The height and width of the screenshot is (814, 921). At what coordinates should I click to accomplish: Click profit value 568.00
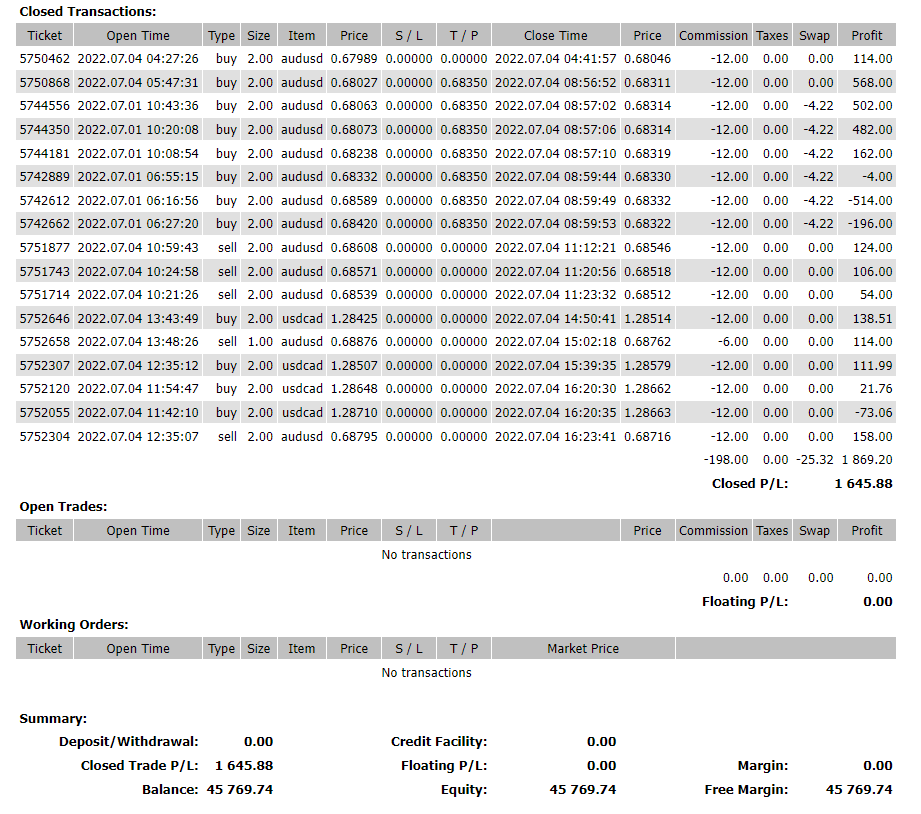pyautogui.click(x=872, y=83)
